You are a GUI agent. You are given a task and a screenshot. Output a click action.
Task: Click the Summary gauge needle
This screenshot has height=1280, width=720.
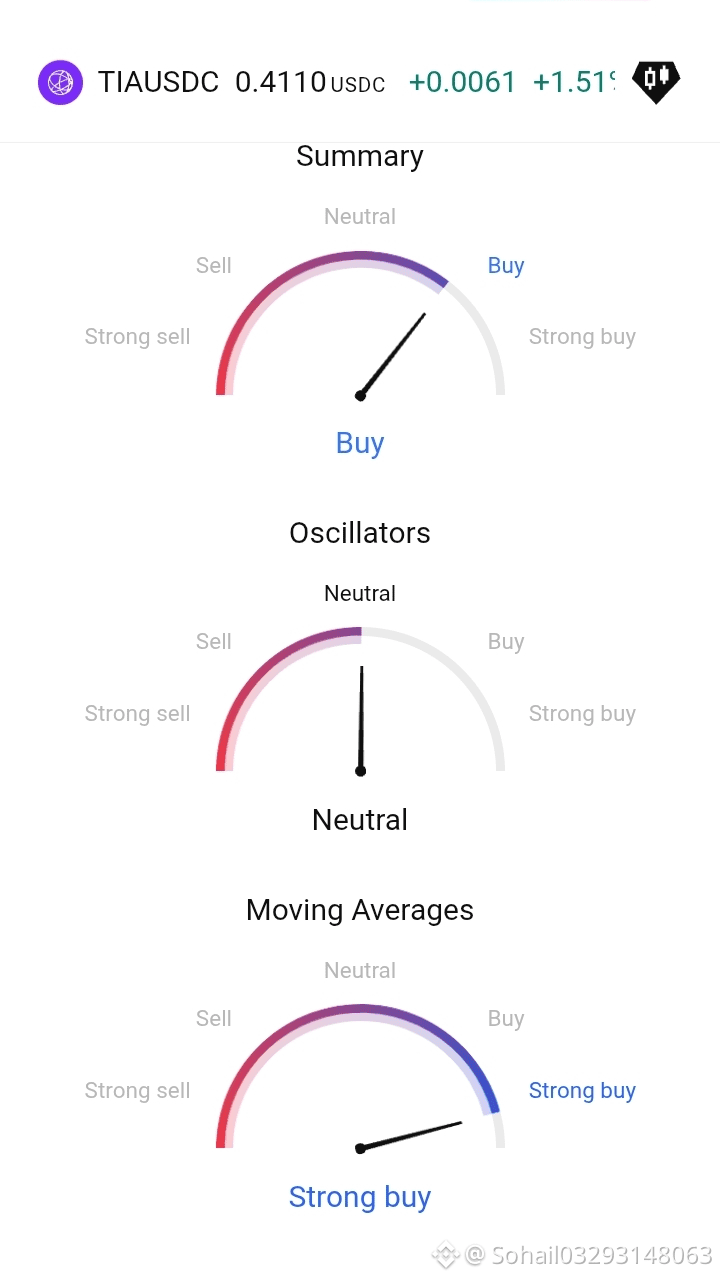[392, 355]
